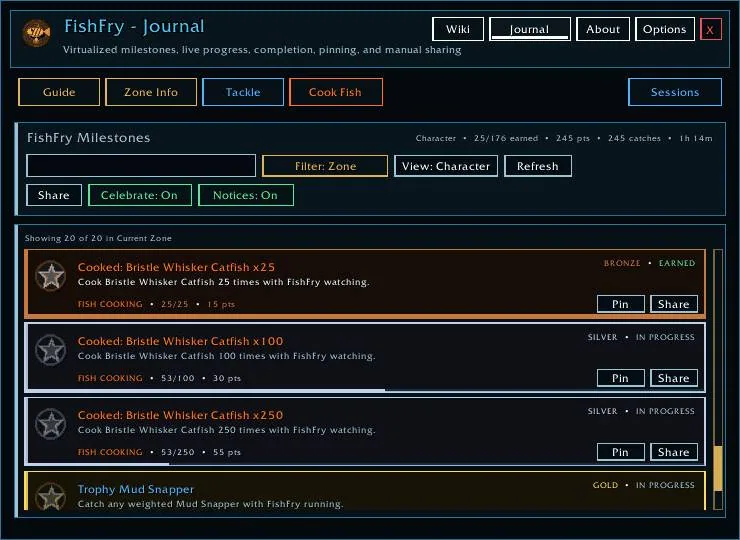Focus the milestones search field
The width and height of the screenshot is (740, 540).
point(141,166)
